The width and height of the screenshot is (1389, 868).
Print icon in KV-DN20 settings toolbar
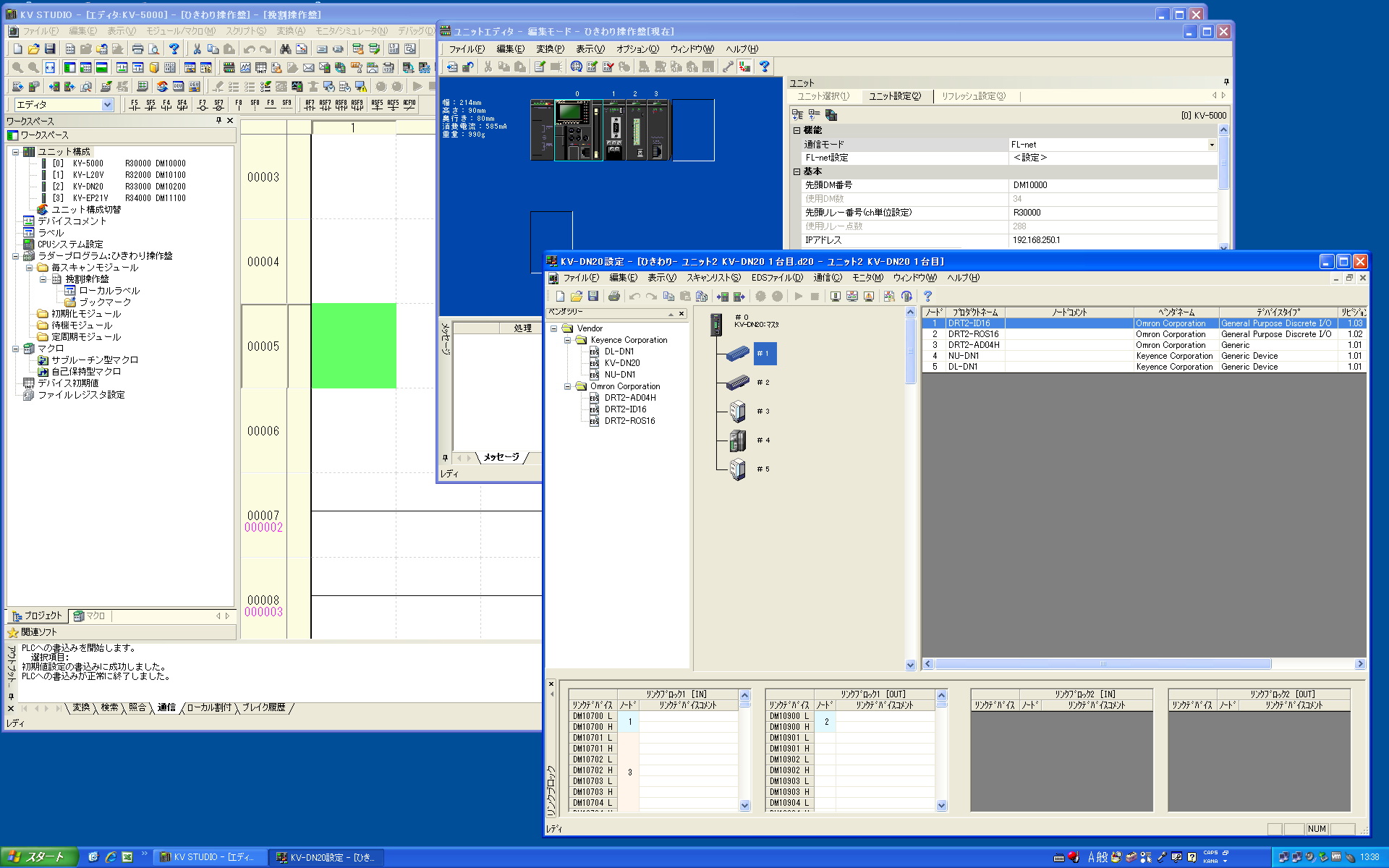pyautogui.click(x=614, y=297)
